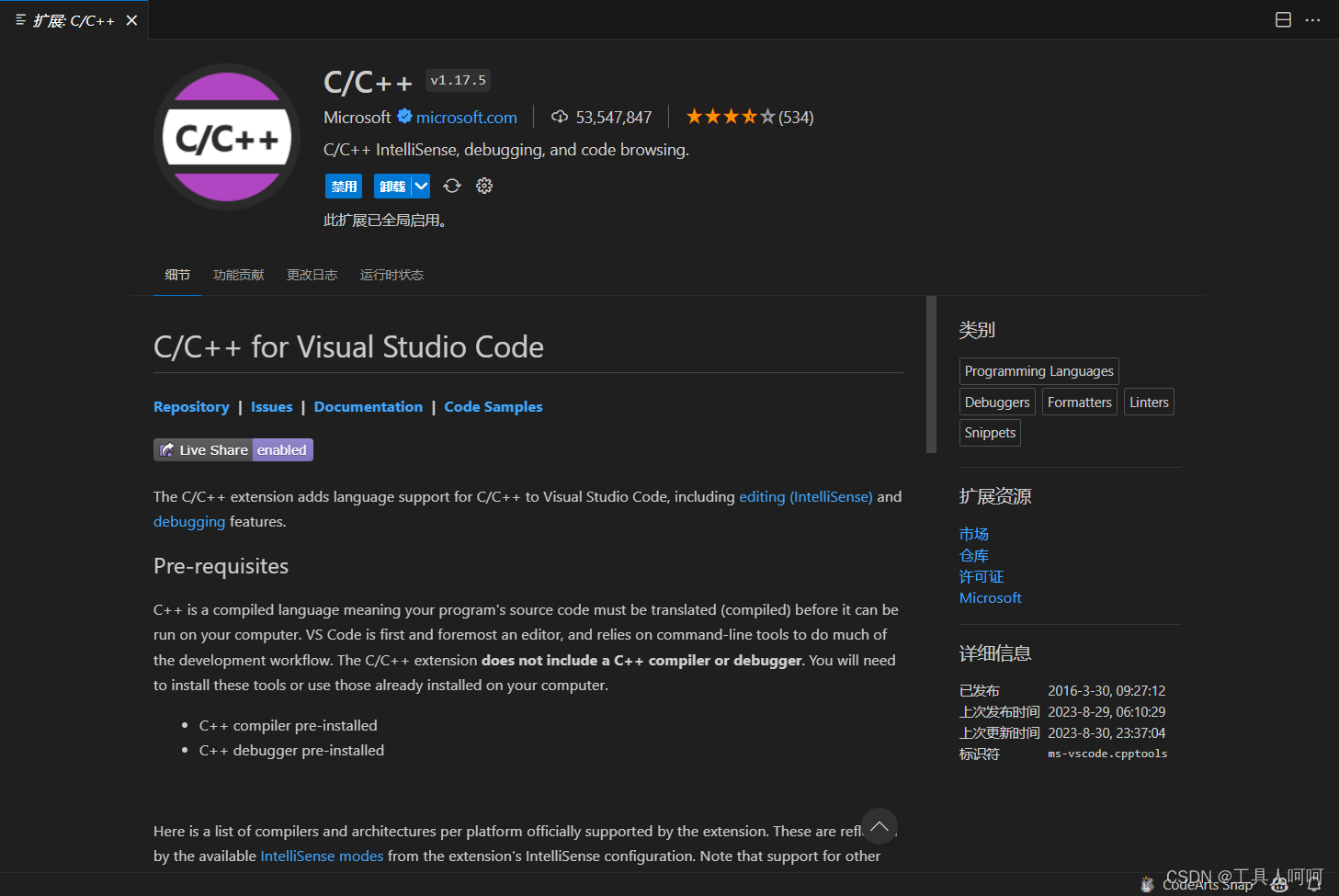Select the Linters category tag

[1149, 402]
